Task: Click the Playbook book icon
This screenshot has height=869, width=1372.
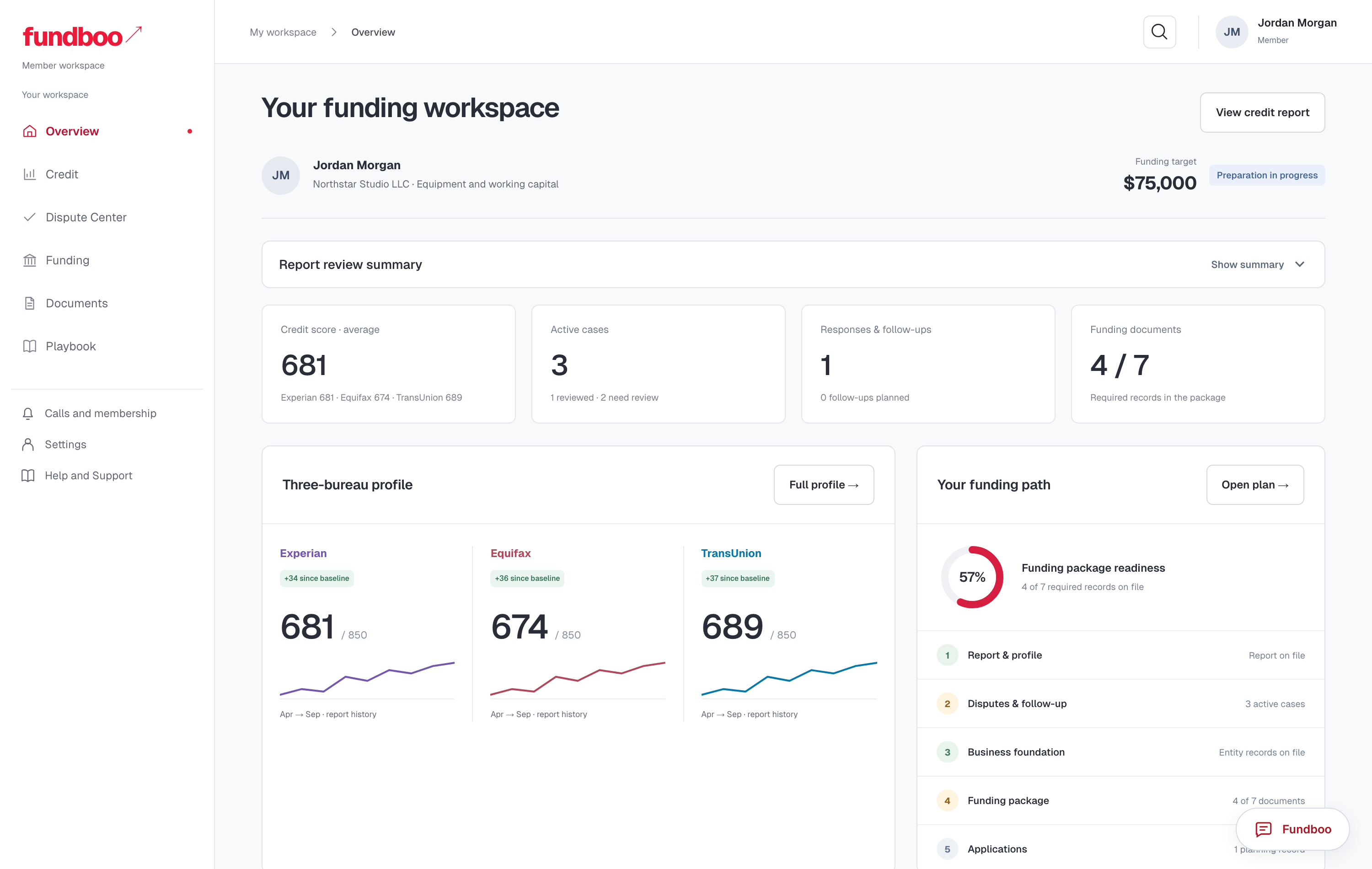Action: [30, 347]
